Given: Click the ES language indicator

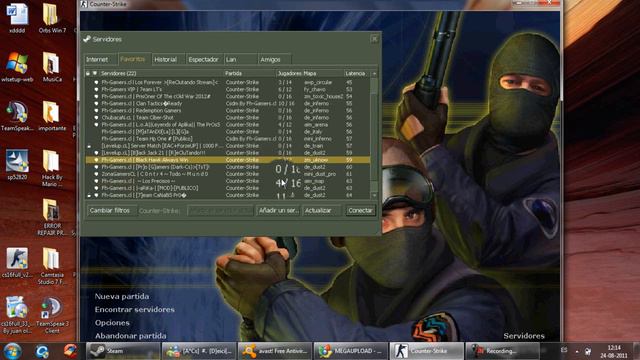Looking at the screenshot, I should point(564,350).
